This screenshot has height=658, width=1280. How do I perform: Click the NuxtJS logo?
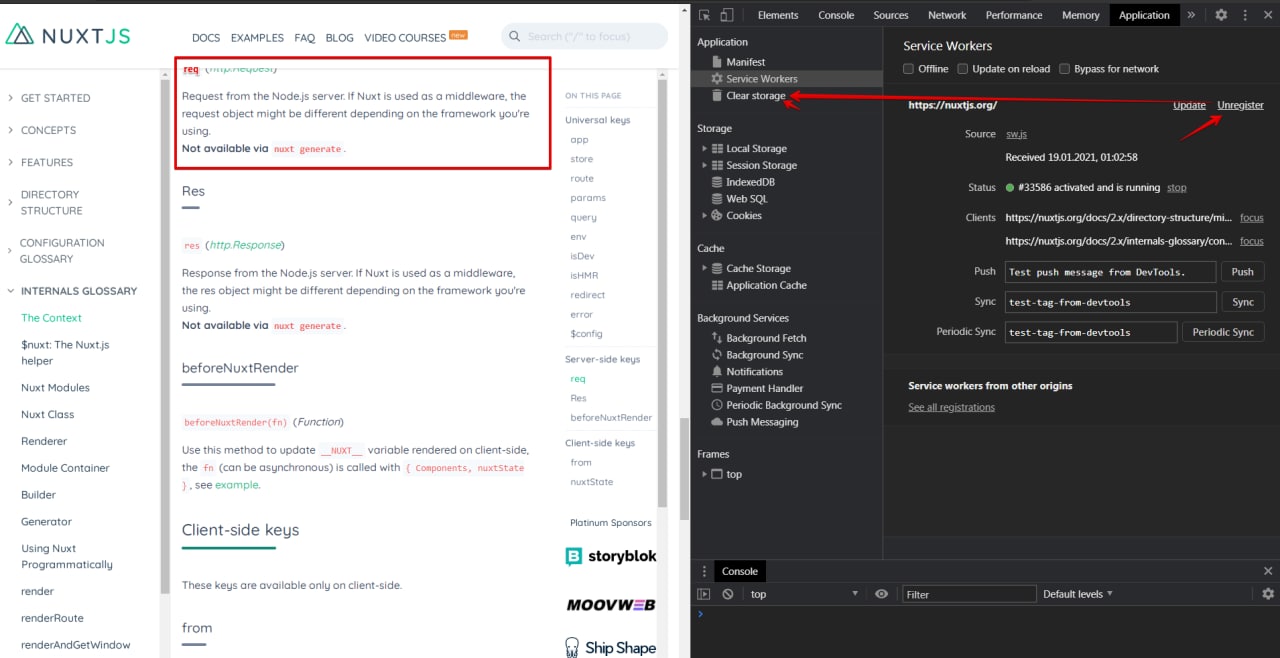pos(68,35)
